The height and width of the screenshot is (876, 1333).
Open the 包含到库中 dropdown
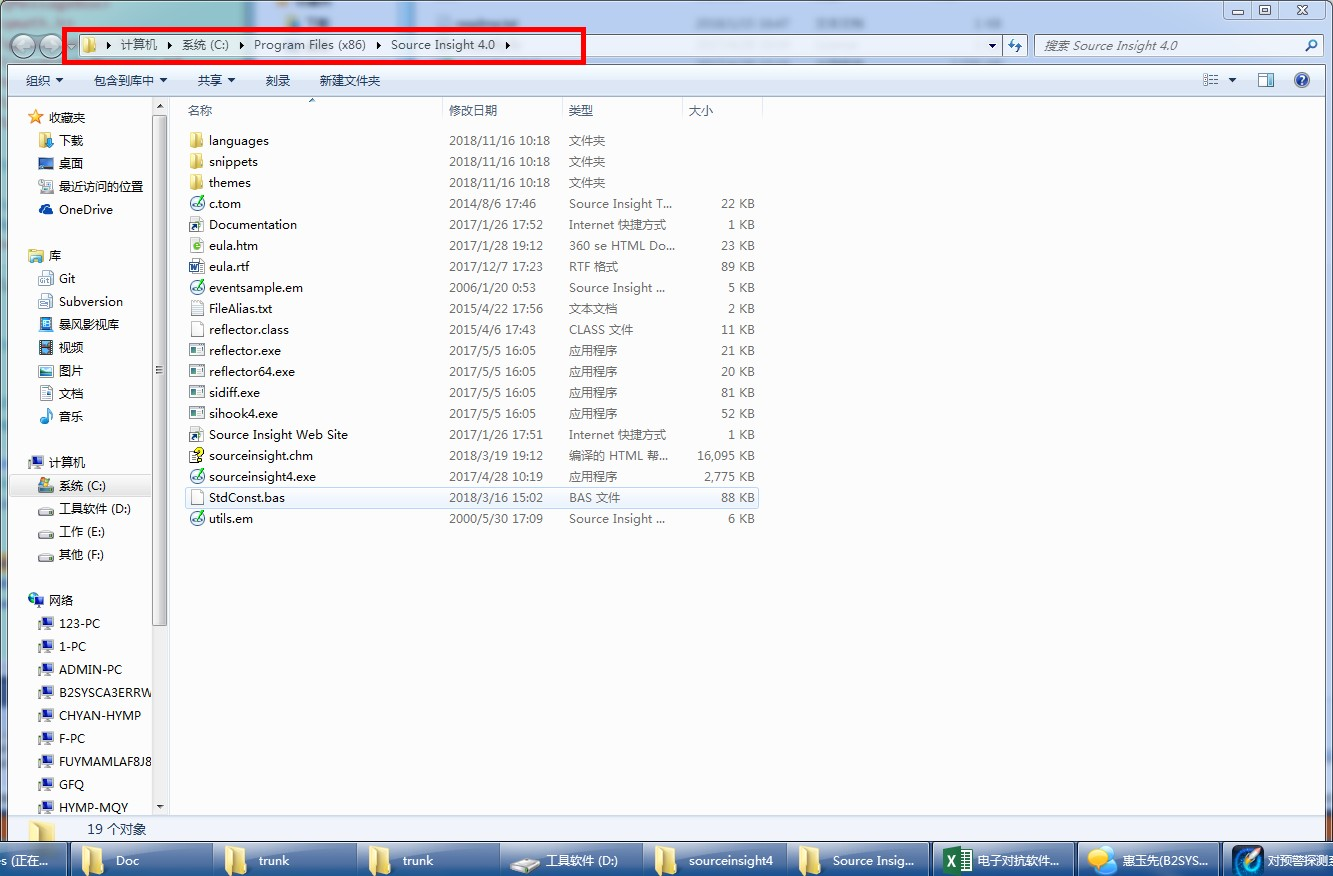pos(131,80)
